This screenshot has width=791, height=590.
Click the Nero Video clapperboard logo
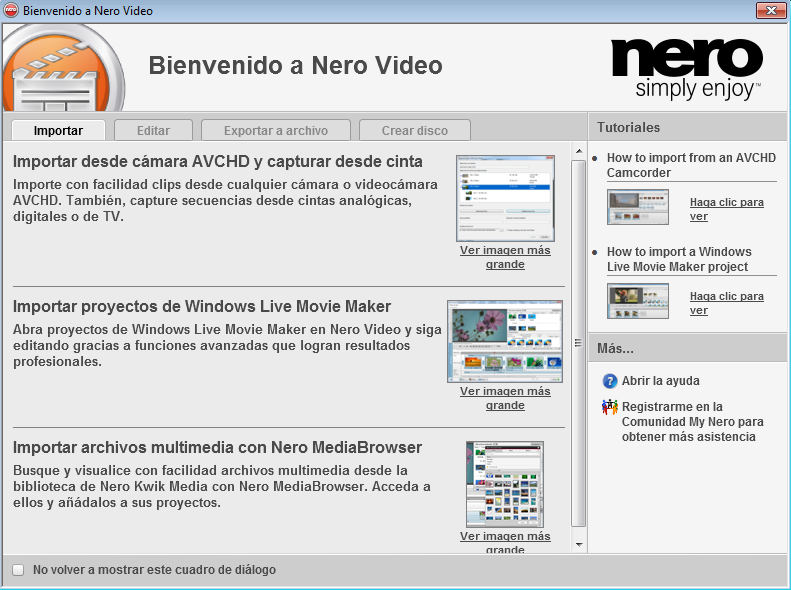63,68
